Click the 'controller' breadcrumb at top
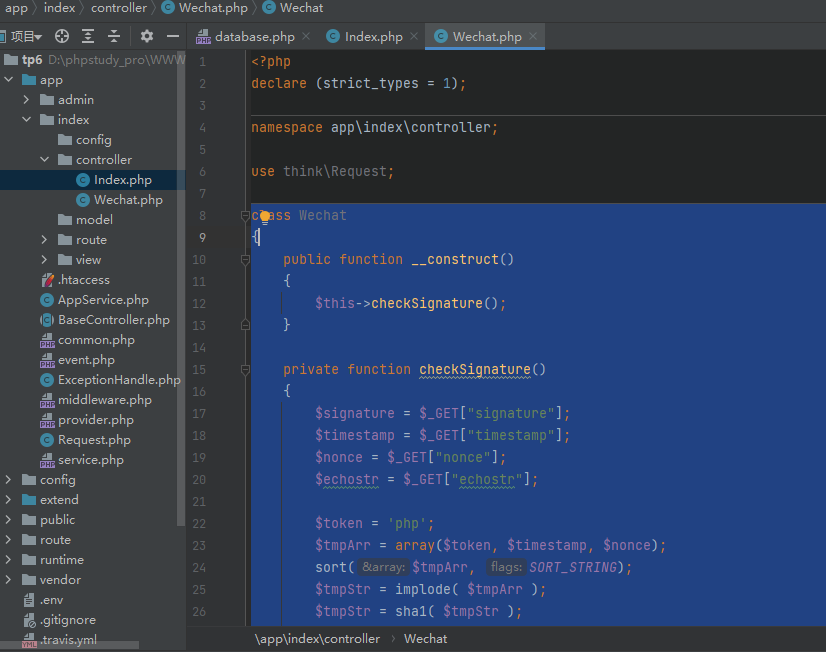 [119, 8]
